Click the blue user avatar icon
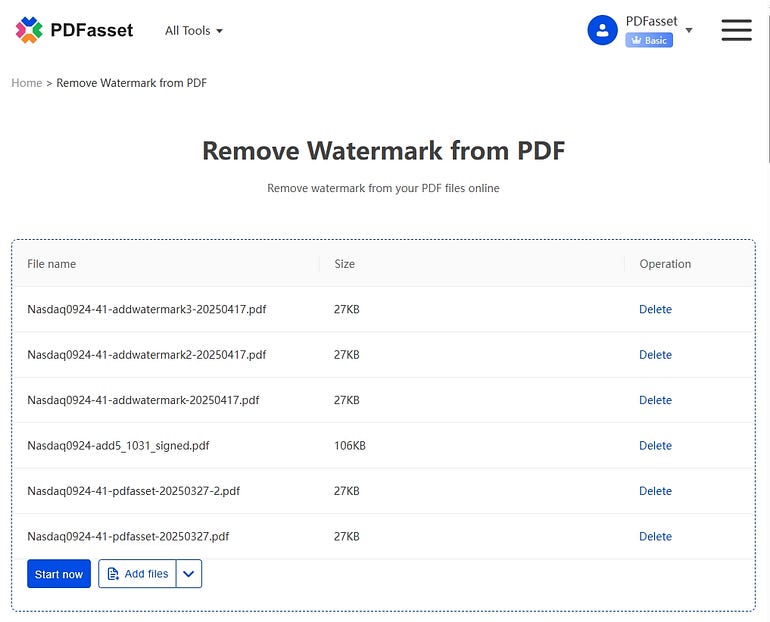Viewport: 770px width, 622px height. coord(602,30)
